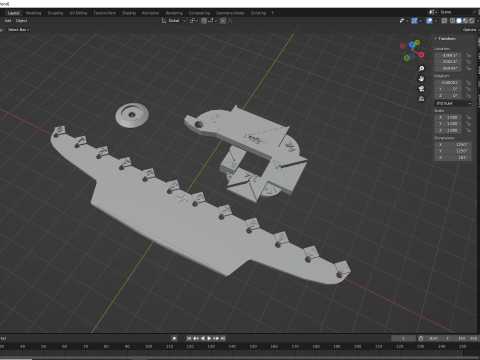The image size is (480, 360).
Task: Click the scene browse icon beside Scene
Action: click(x=433, y=12)
